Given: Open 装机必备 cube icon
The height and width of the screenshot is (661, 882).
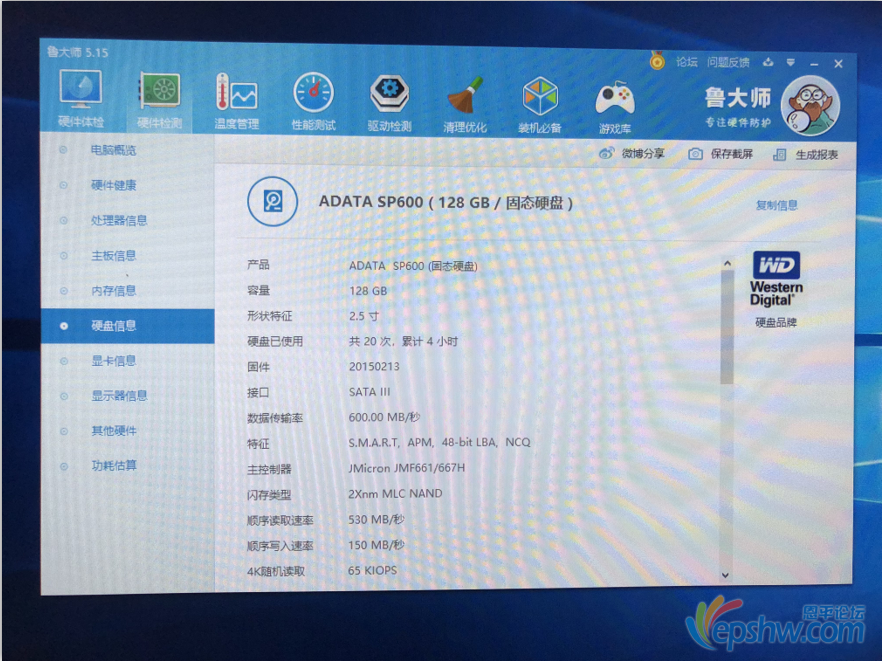Looking at the screenshot, I should coord(540,97).
